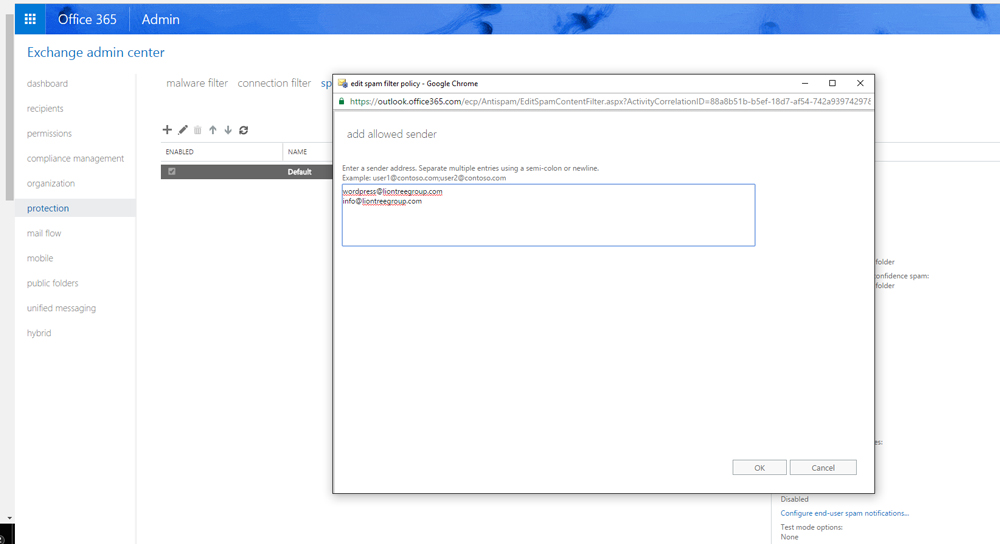The height and width of the screenshot is (544, 1000).
Task: Click the Exchange admin center title
Action: point(96,52)
